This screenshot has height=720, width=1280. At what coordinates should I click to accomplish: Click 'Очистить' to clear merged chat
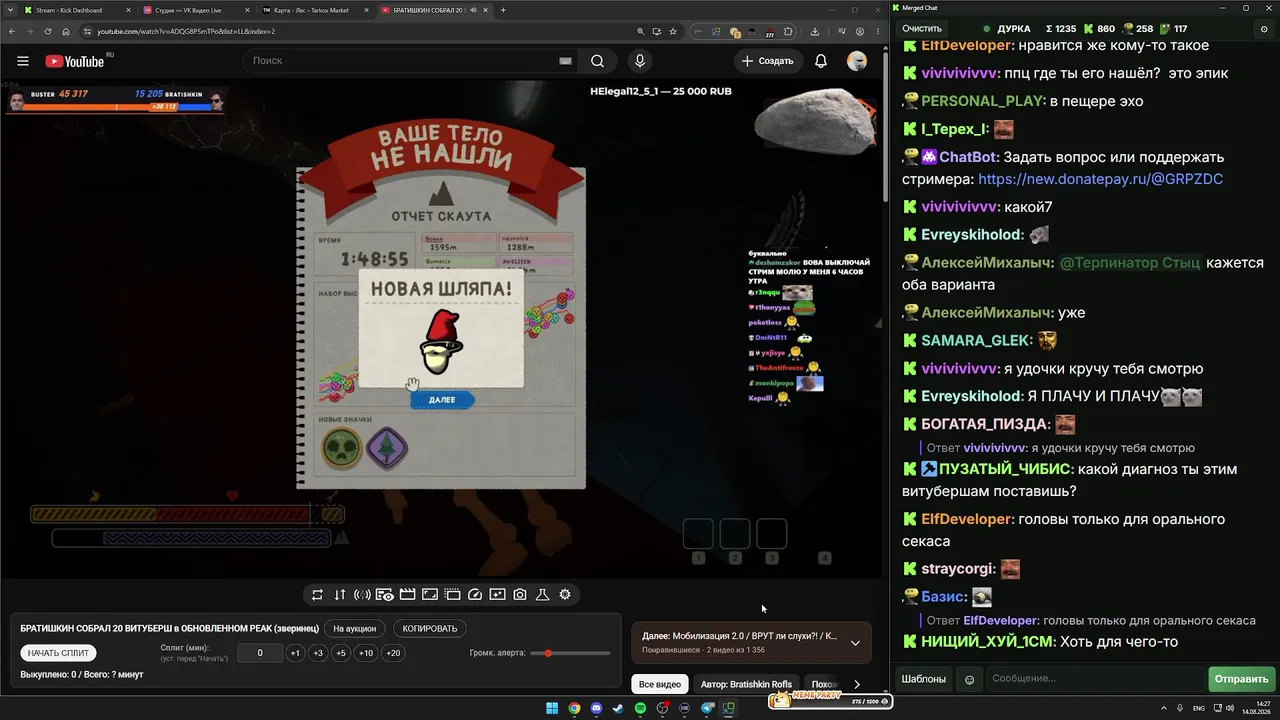[922, 29]
